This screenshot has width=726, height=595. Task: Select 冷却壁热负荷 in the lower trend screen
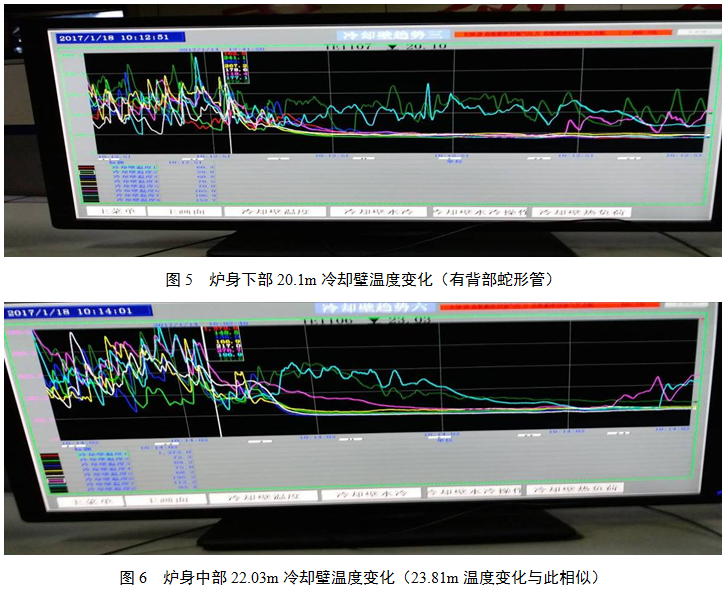click(x=575, y=490)
